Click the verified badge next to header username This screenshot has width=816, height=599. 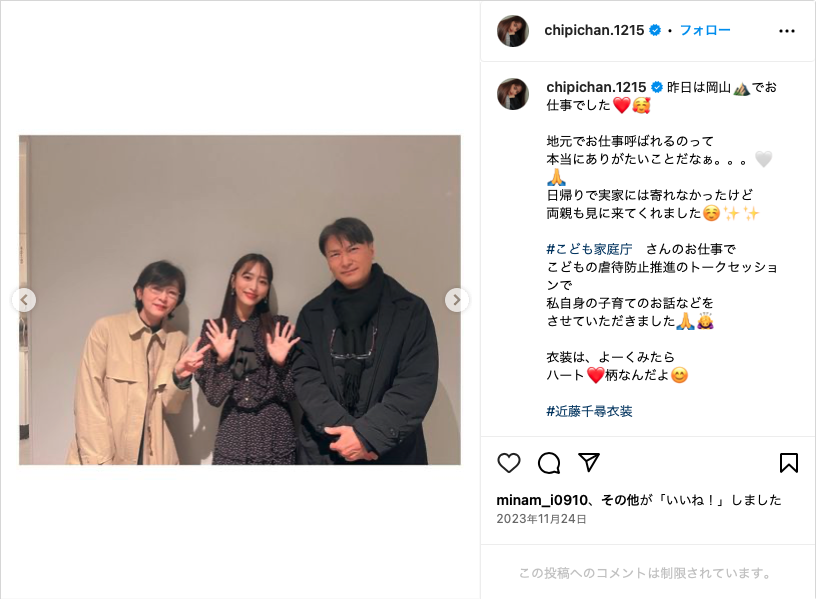coord(655,31)
